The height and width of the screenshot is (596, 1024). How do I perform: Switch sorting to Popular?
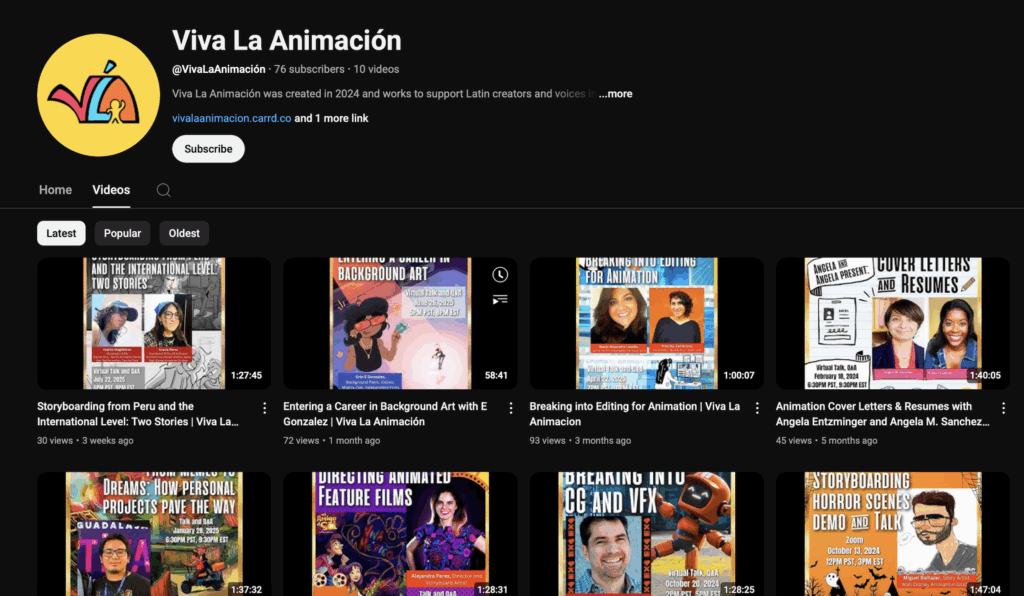[122, 233]
